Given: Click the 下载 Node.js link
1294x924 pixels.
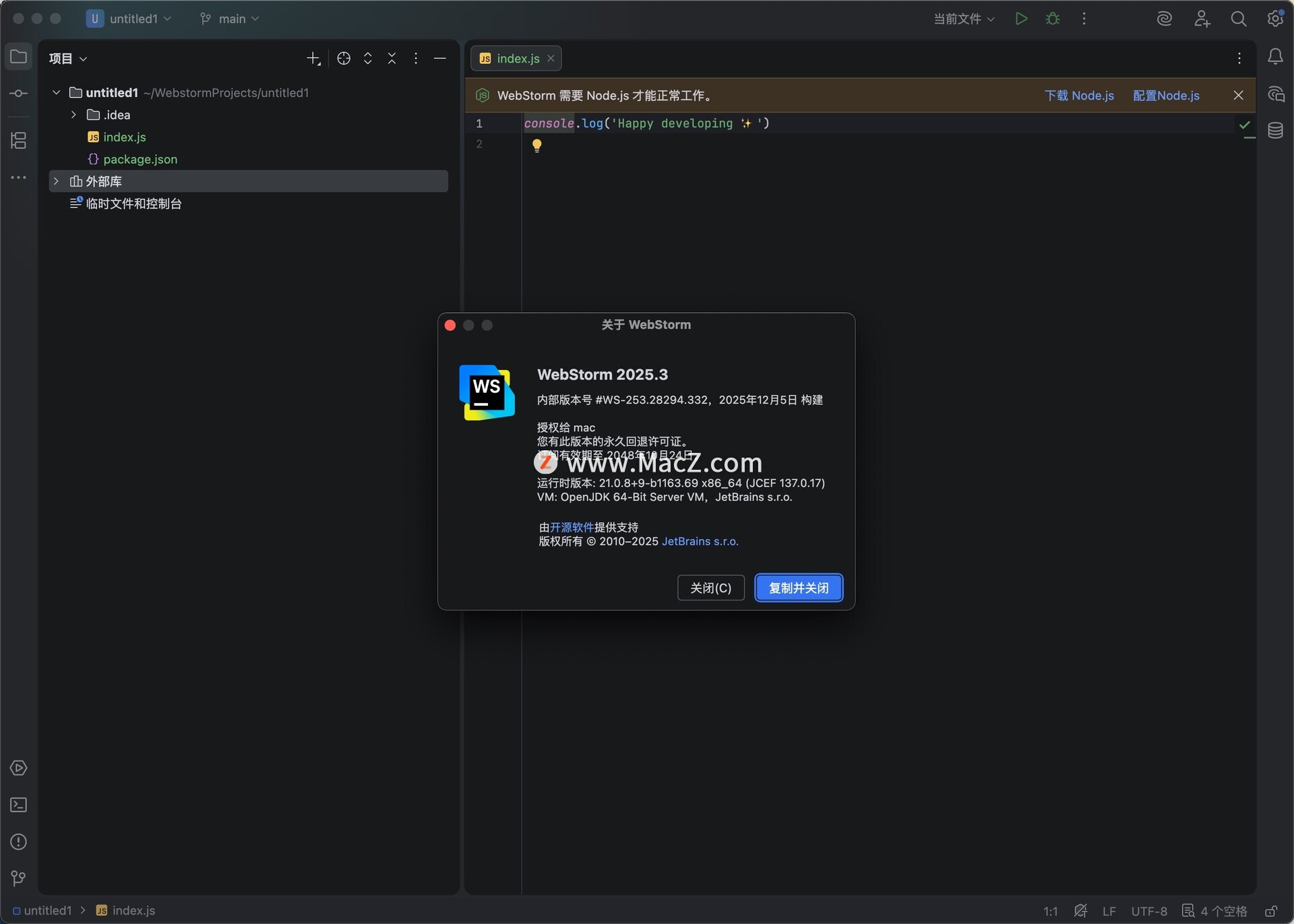Looking at the screenshot, I should tap(1079, 96).
